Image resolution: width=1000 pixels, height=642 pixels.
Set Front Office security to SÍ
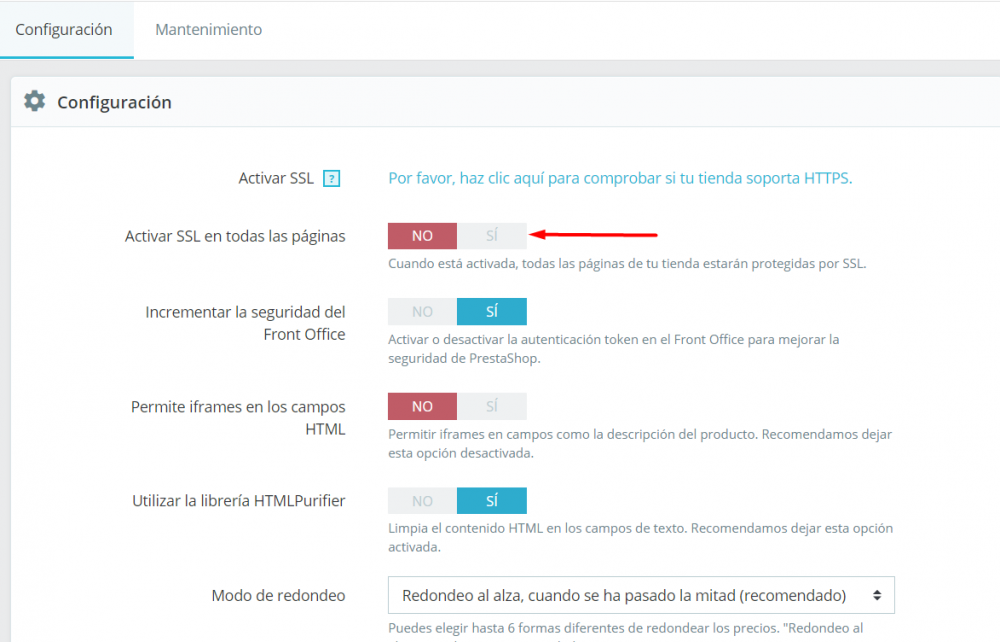click(492, 312)
